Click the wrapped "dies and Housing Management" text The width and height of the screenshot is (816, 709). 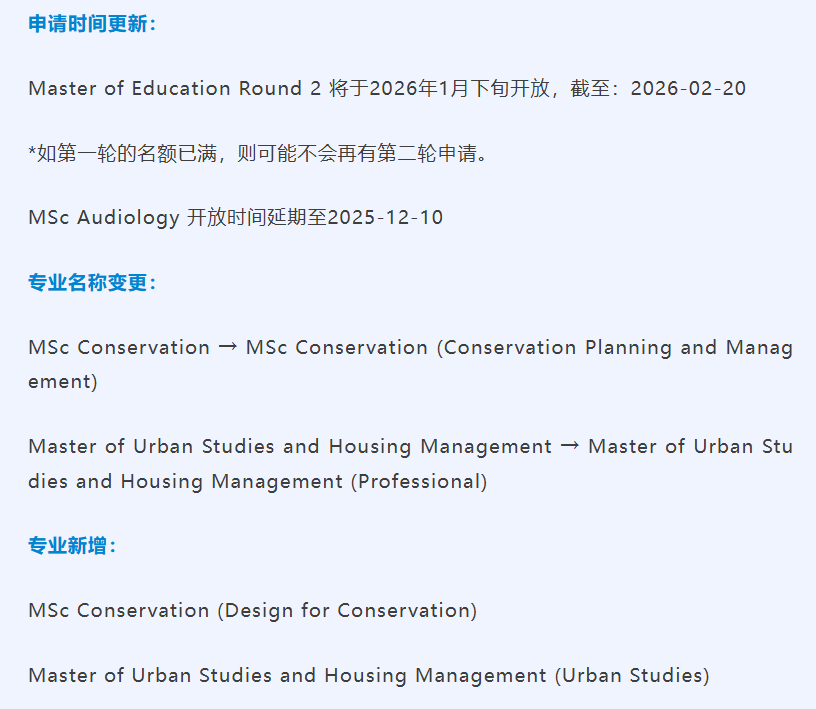coord(186,481)
